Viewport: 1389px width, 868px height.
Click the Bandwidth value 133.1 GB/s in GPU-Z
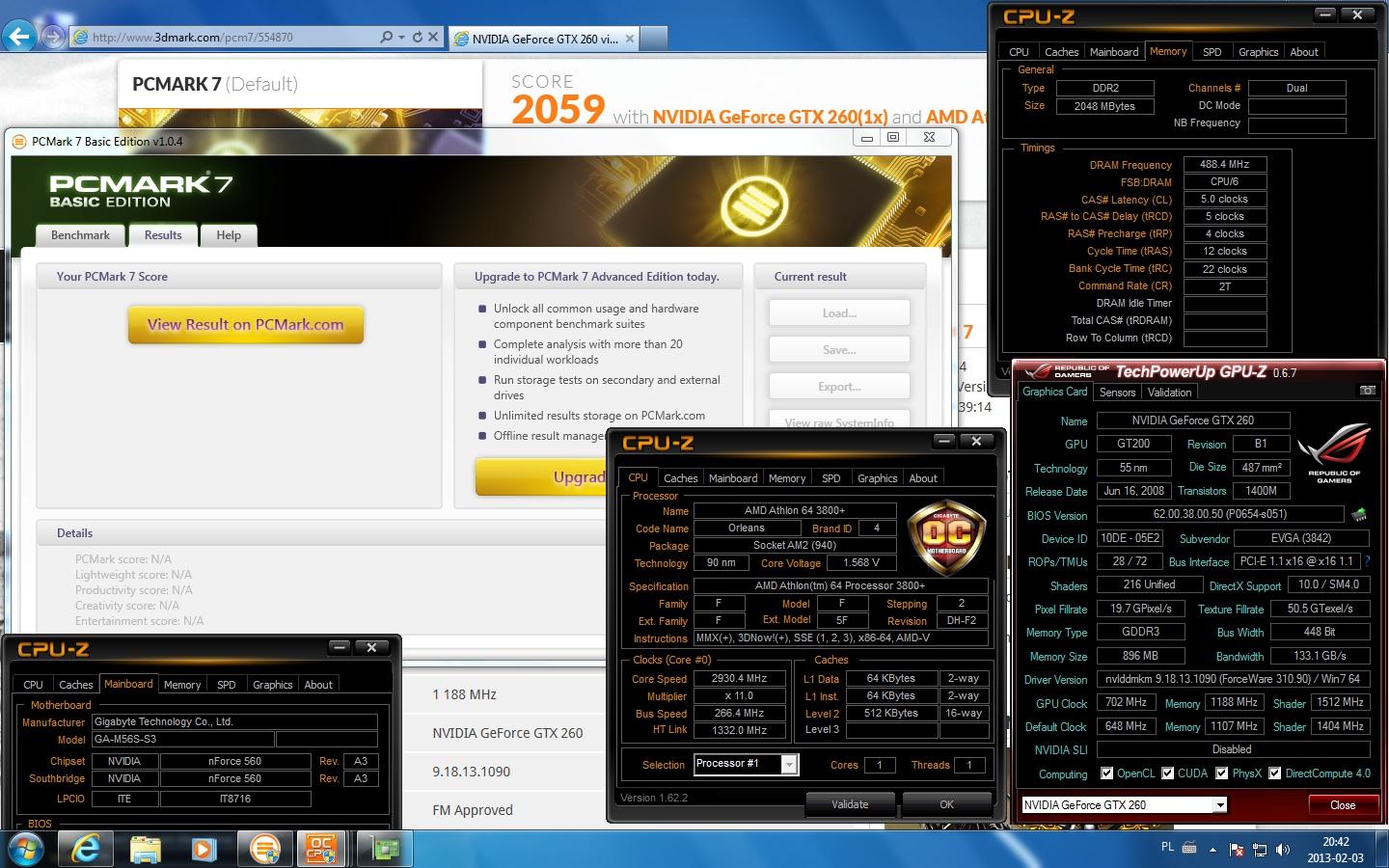pyautogui.click(x=1321, y=656)
